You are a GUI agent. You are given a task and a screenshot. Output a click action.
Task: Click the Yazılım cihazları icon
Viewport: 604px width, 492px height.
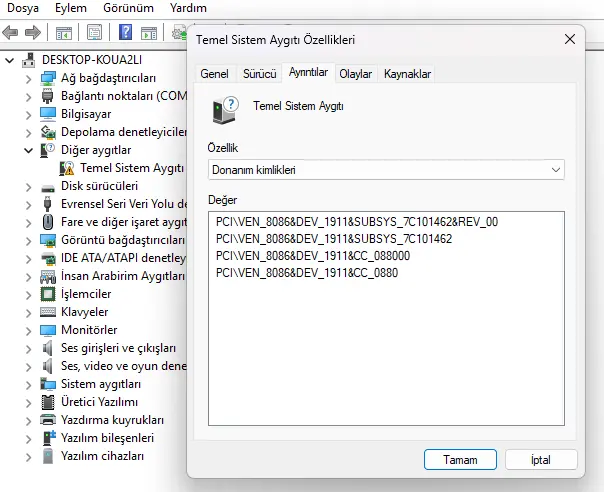pos(48,456)
